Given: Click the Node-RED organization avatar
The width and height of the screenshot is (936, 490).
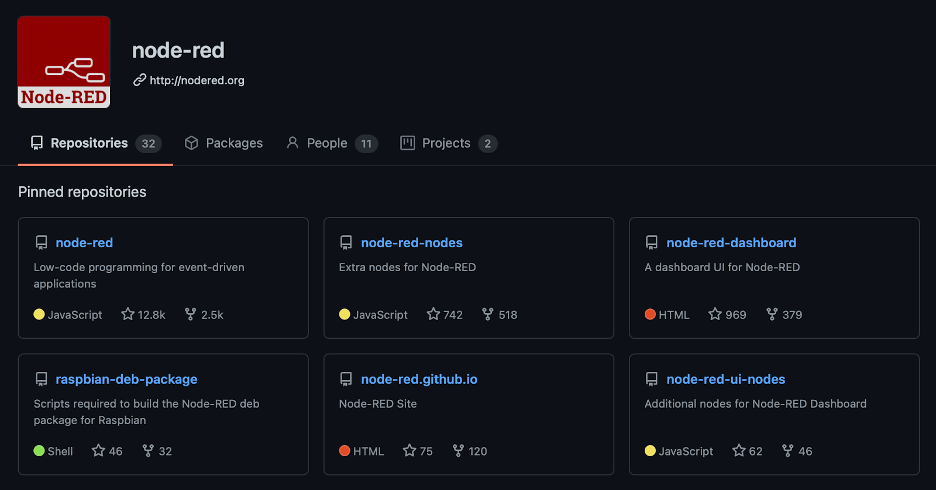Looking at the screenshot, I should [64, 61].
